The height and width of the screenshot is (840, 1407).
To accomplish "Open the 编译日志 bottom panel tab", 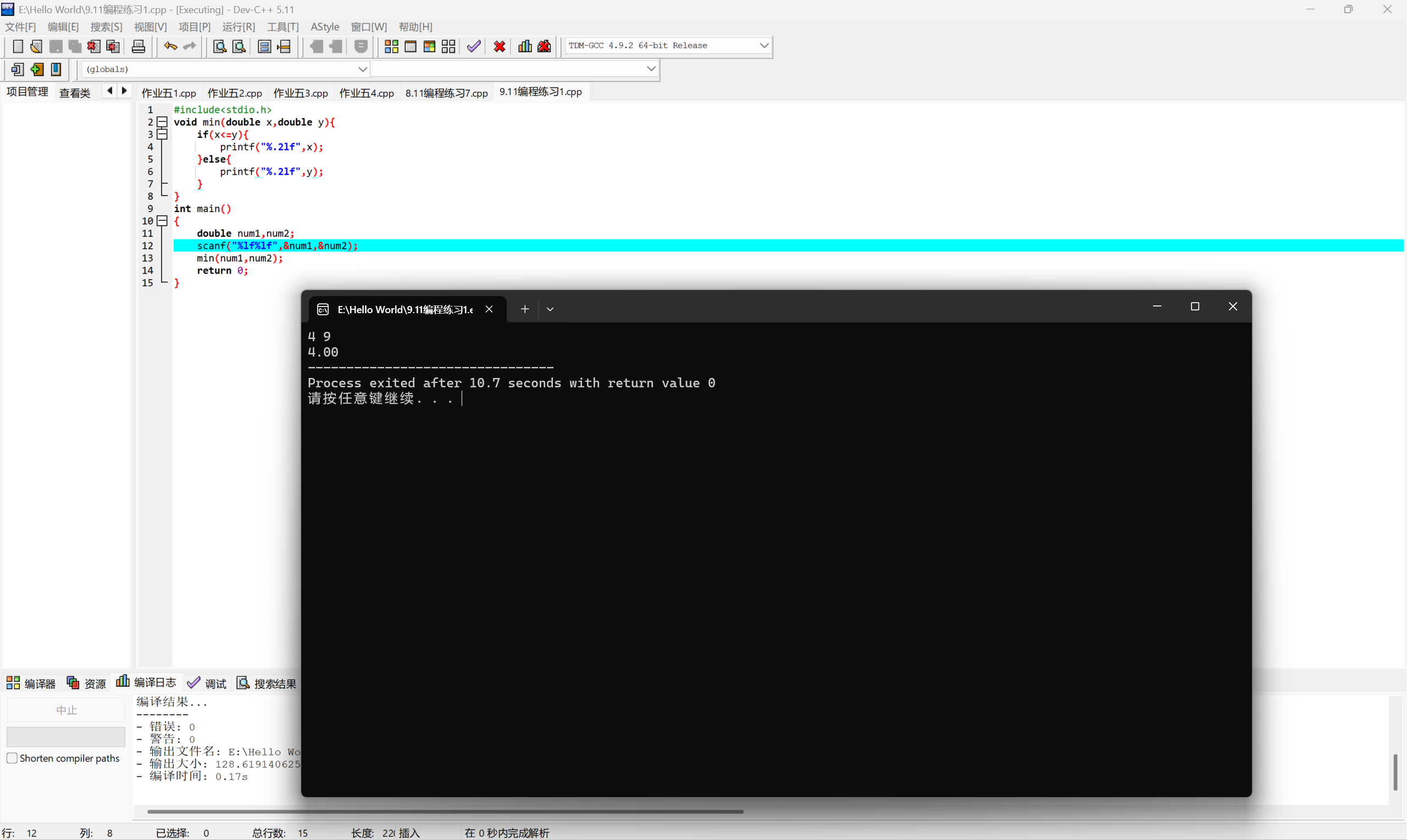I will (147, 683).
